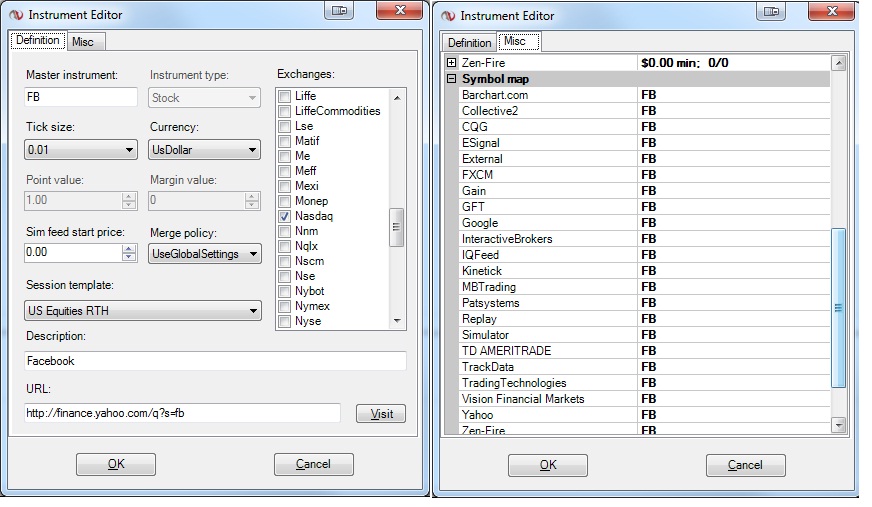Open the Session template dropdown
The image size is (872, 507).
143,311
